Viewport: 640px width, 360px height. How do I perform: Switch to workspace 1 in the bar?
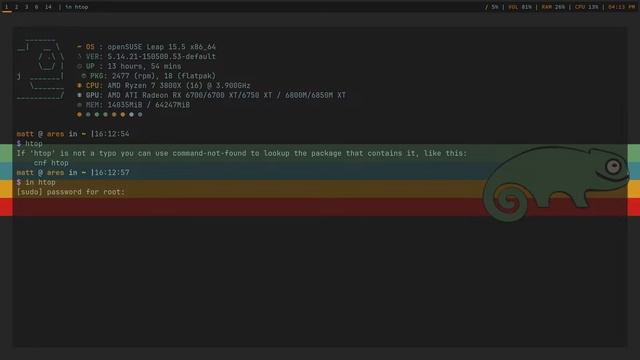point(7,7)
